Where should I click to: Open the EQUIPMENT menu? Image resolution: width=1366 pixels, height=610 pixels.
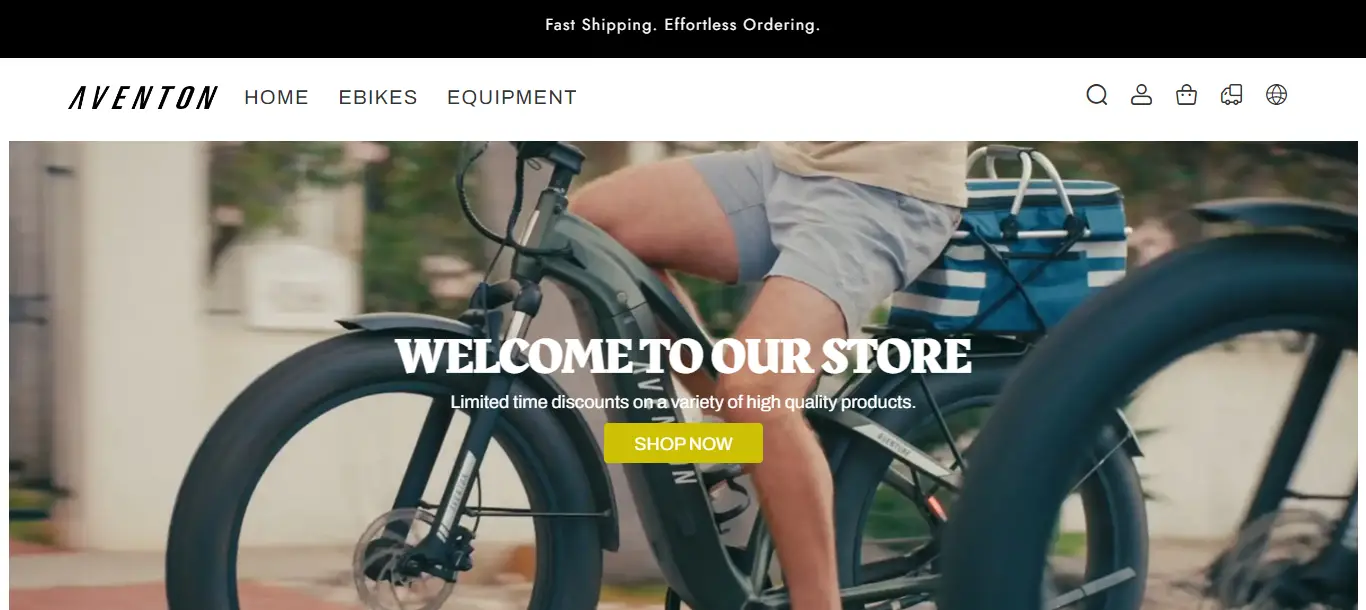tap(512, 97)
